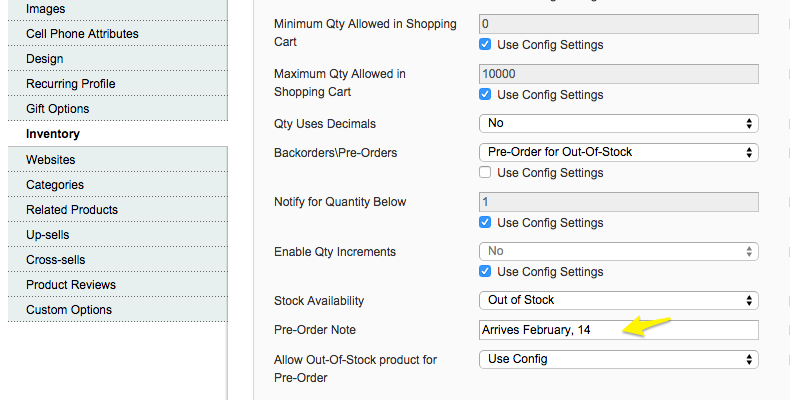790x400 pixels.
Task: Open the Cell Phone Attributes tab
Action: (118, 34)
